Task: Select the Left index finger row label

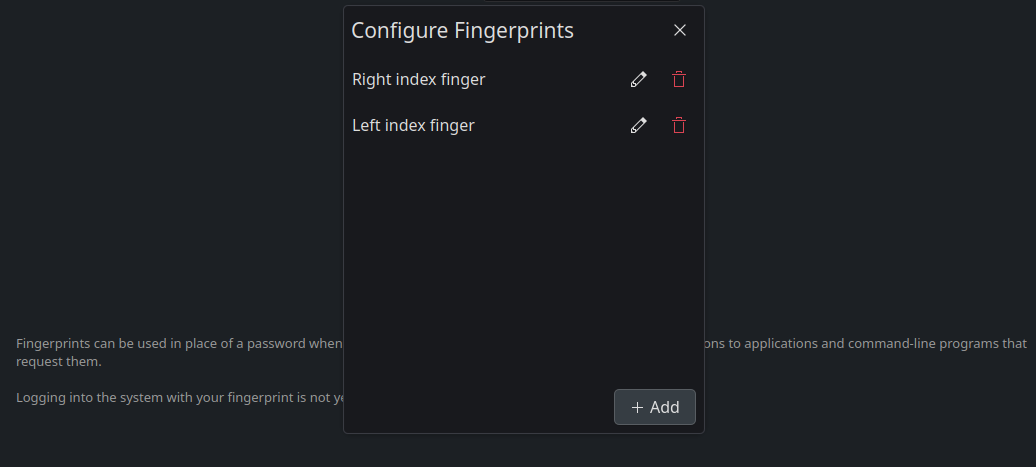Action: [x=413, y=126]
